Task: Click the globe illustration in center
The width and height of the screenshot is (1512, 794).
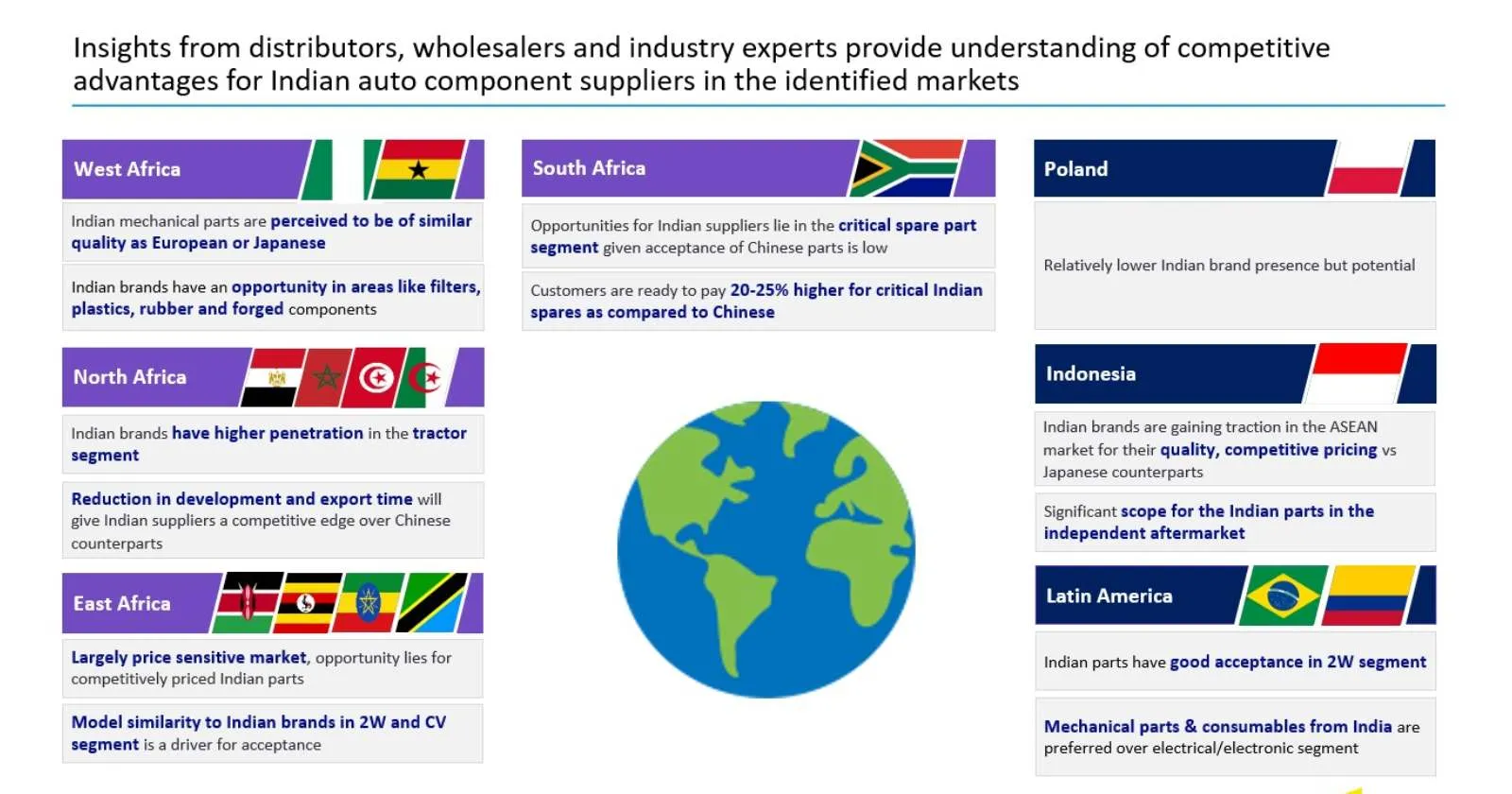Action: point(765,549)
